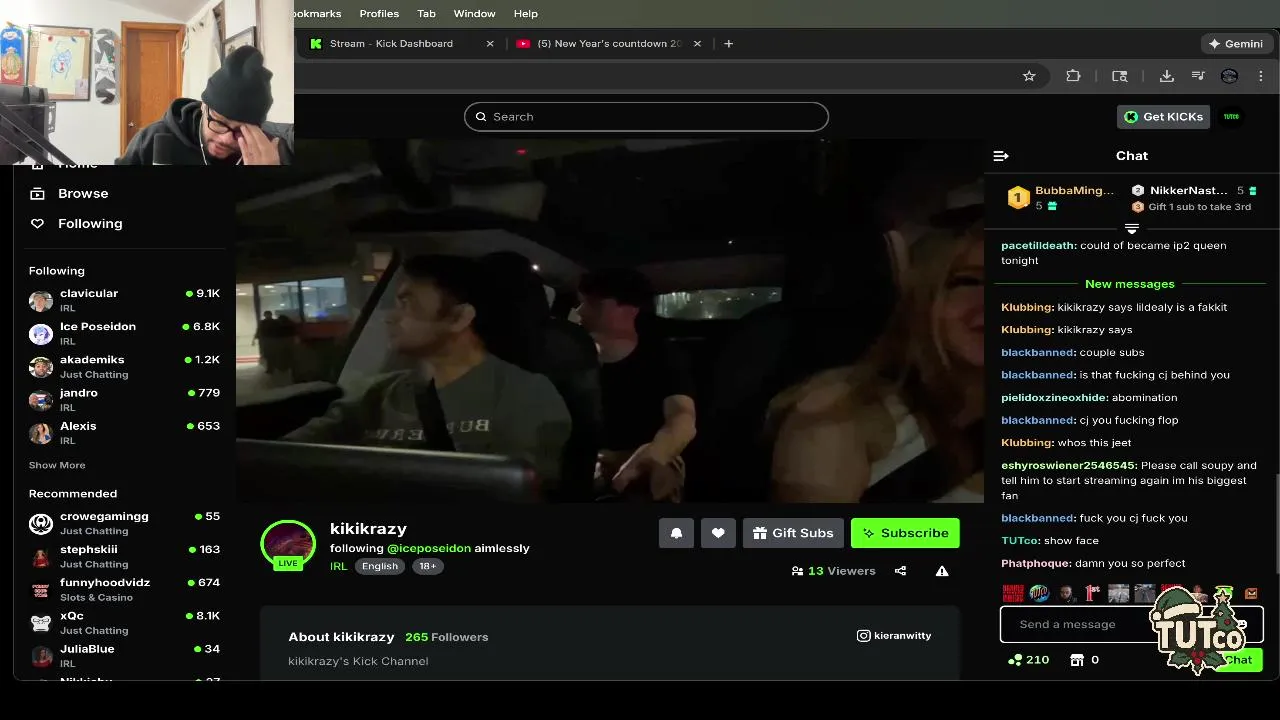Screen dimensions: 1280x720
Task: Collapse the chat panel with arrow icon
Action: tap(1001, 156)
